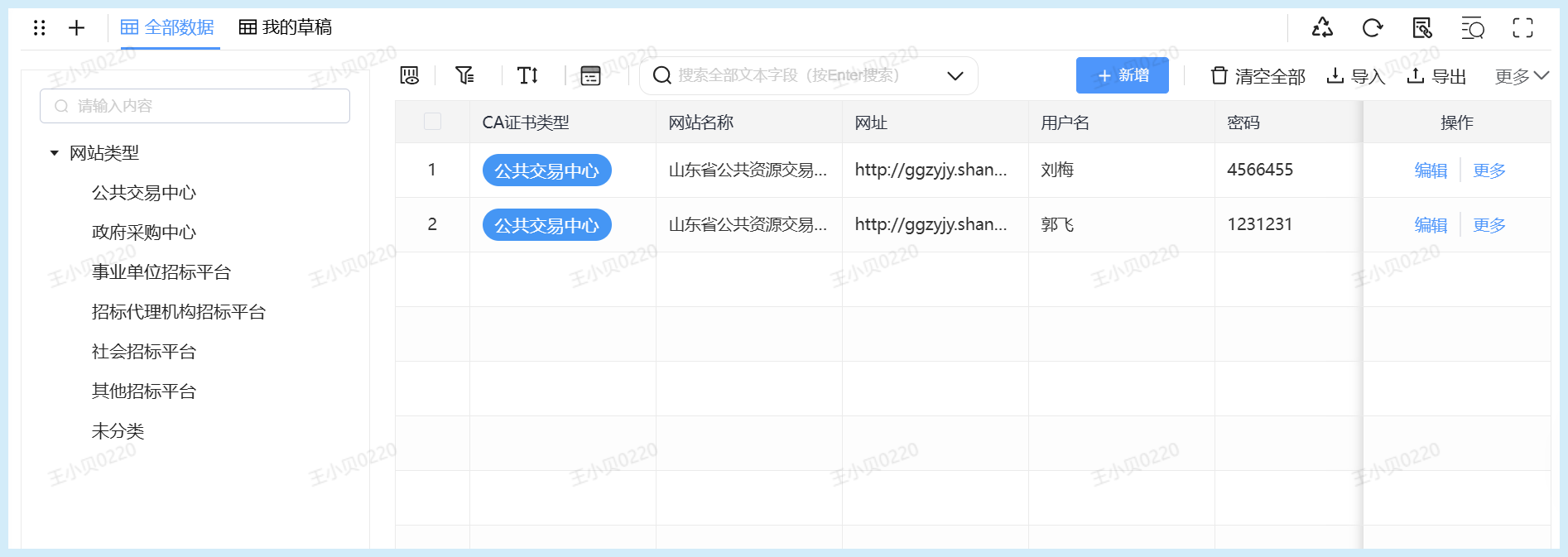Click 编辑 link for row 郭飞
Image resolution: width=1568 pixels, height=557 pixels.
tap(1431, 225)
